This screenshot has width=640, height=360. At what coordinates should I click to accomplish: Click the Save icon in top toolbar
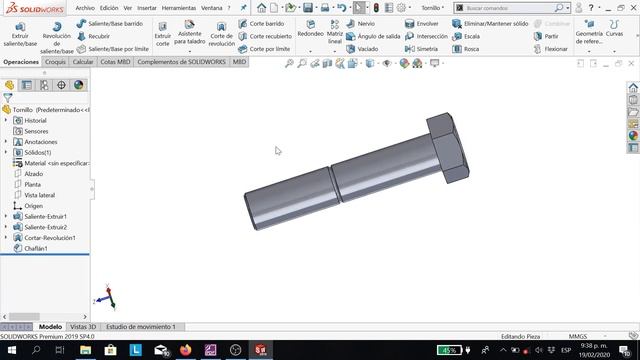308,8
